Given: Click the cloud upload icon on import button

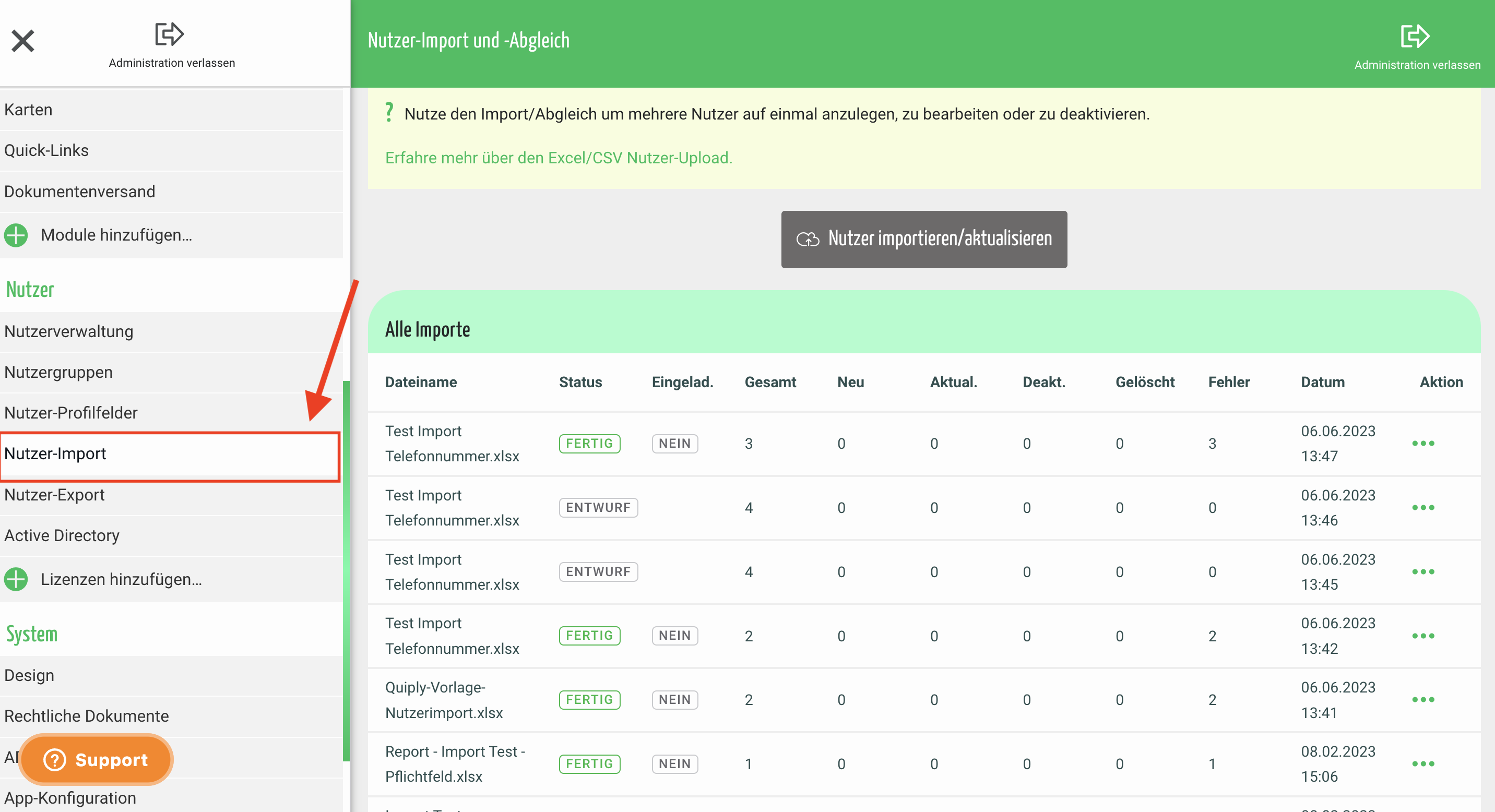Looking at the screenshot, I should click(808, 239).
